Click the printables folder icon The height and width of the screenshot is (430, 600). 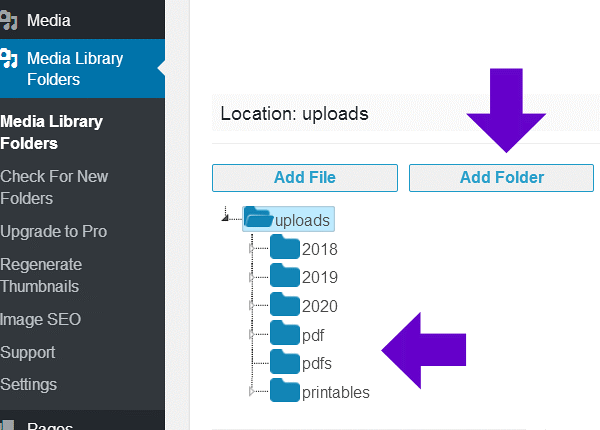pyautogui.click(x=285, y=391)
